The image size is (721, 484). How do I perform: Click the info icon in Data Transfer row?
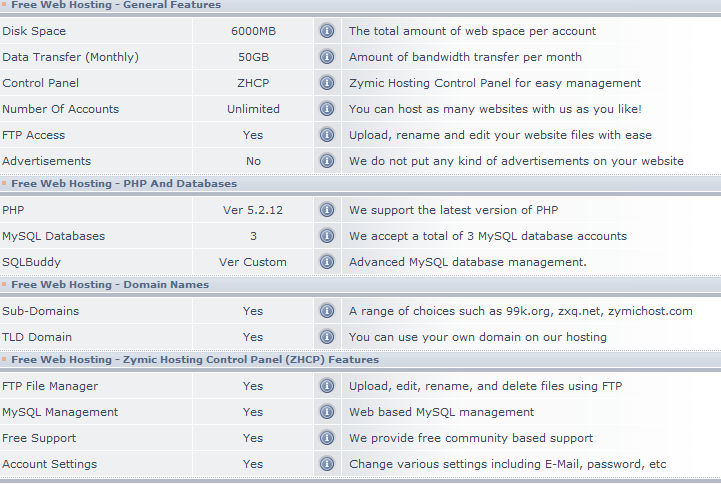[327, 57]
